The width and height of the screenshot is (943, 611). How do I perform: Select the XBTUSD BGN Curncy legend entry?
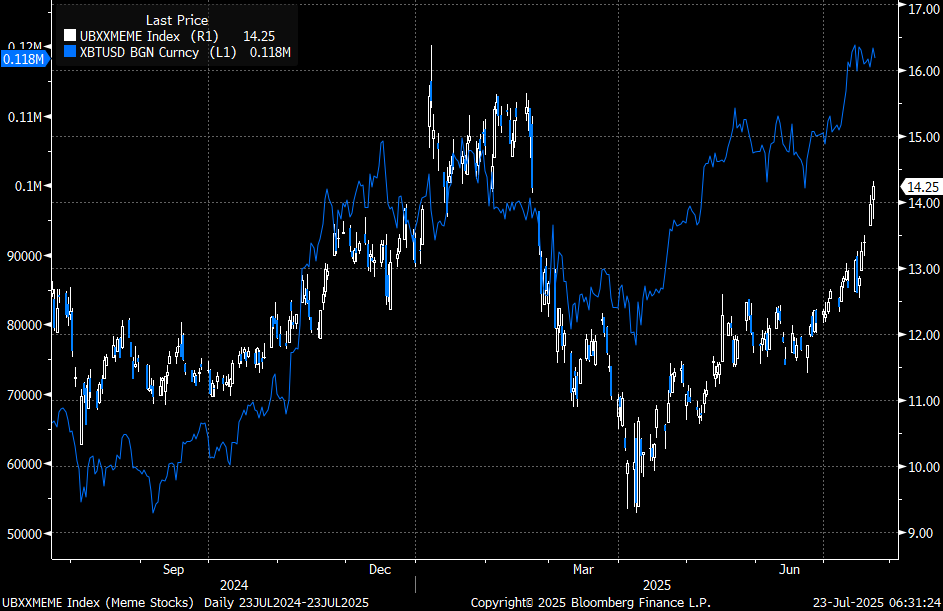(177, 52)
